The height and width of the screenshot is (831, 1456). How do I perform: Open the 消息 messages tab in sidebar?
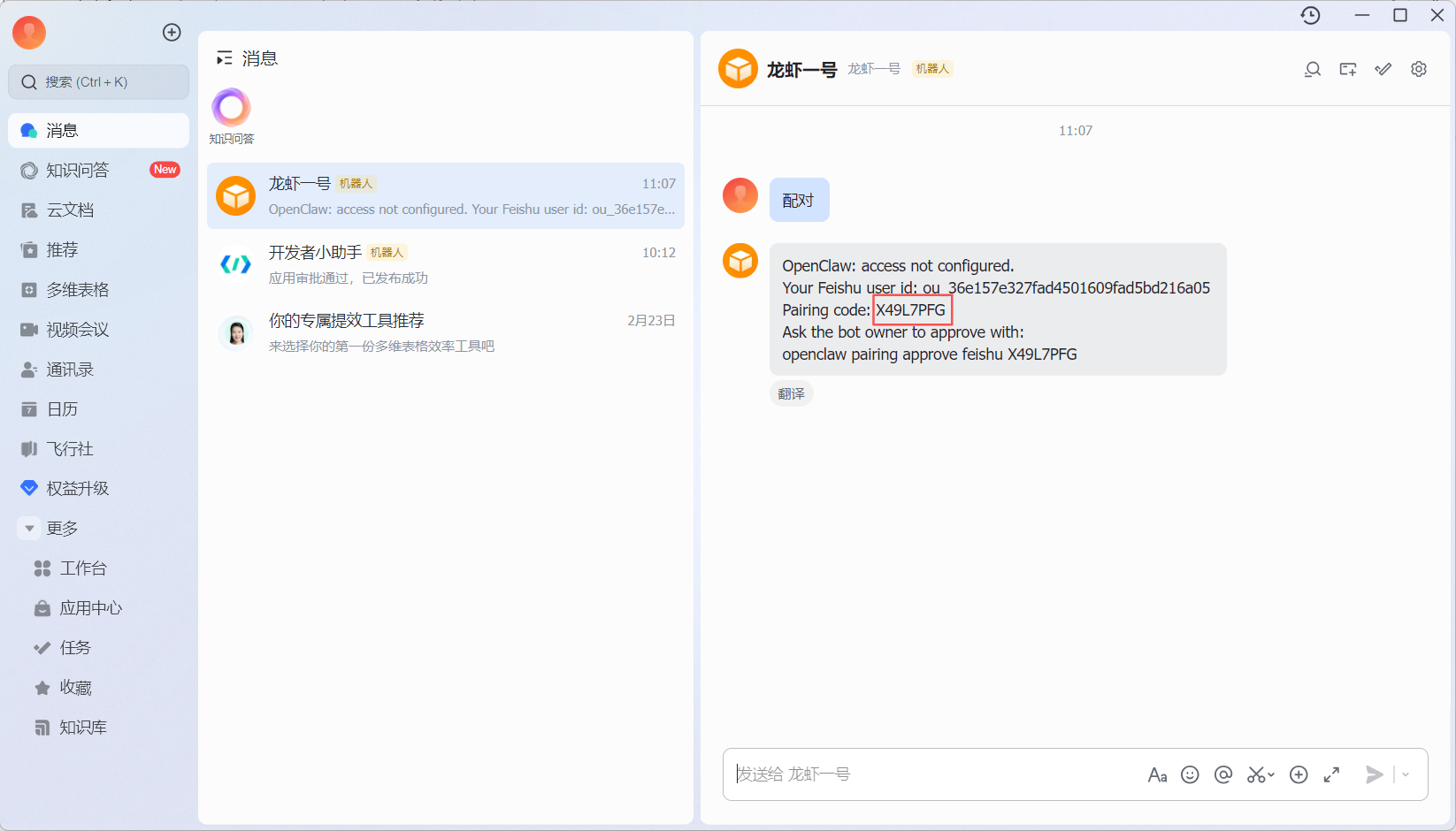pyautogui.click(x=98, y=131)
